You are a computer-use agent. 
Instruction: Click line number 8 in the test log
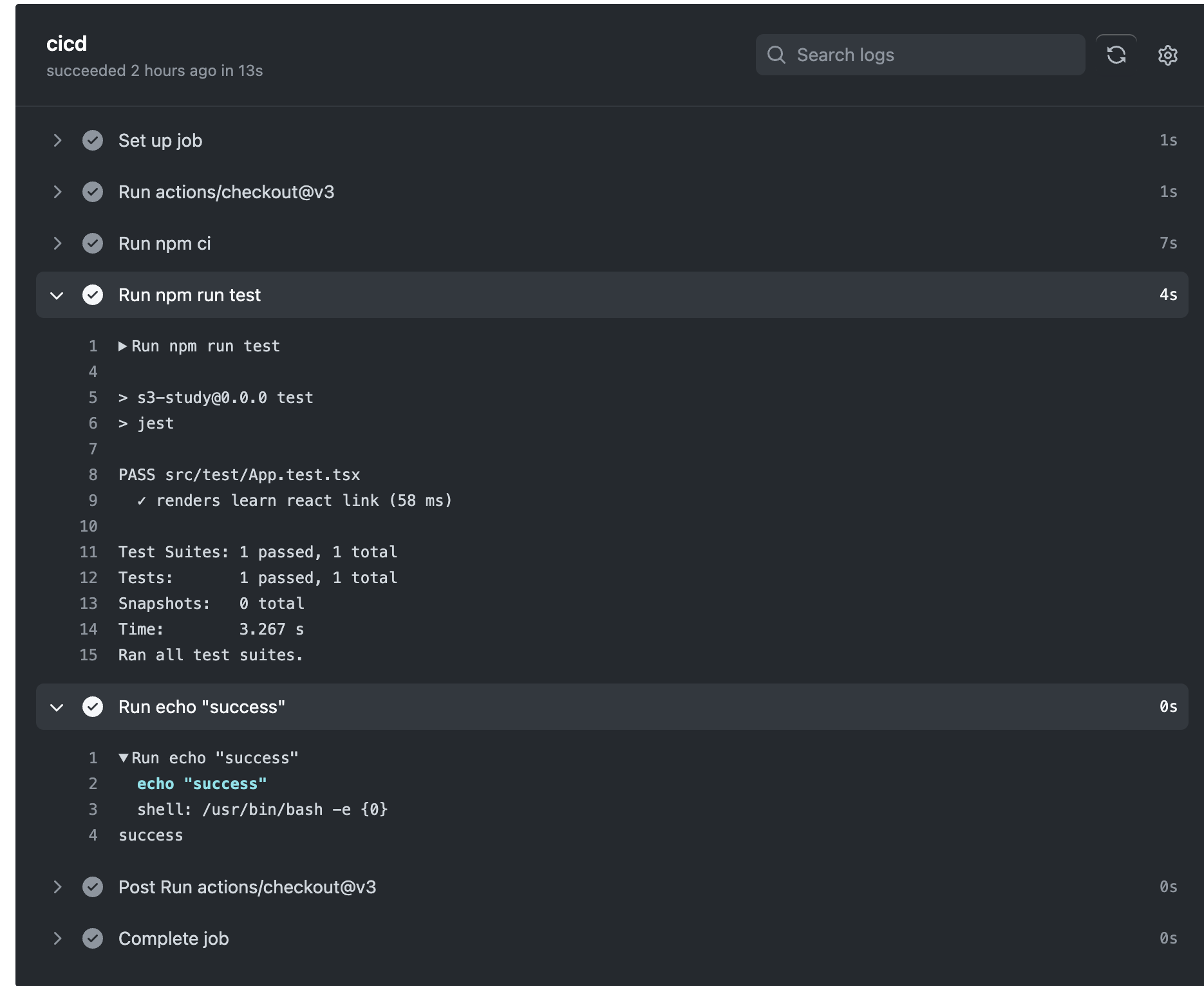click(93, 475)
